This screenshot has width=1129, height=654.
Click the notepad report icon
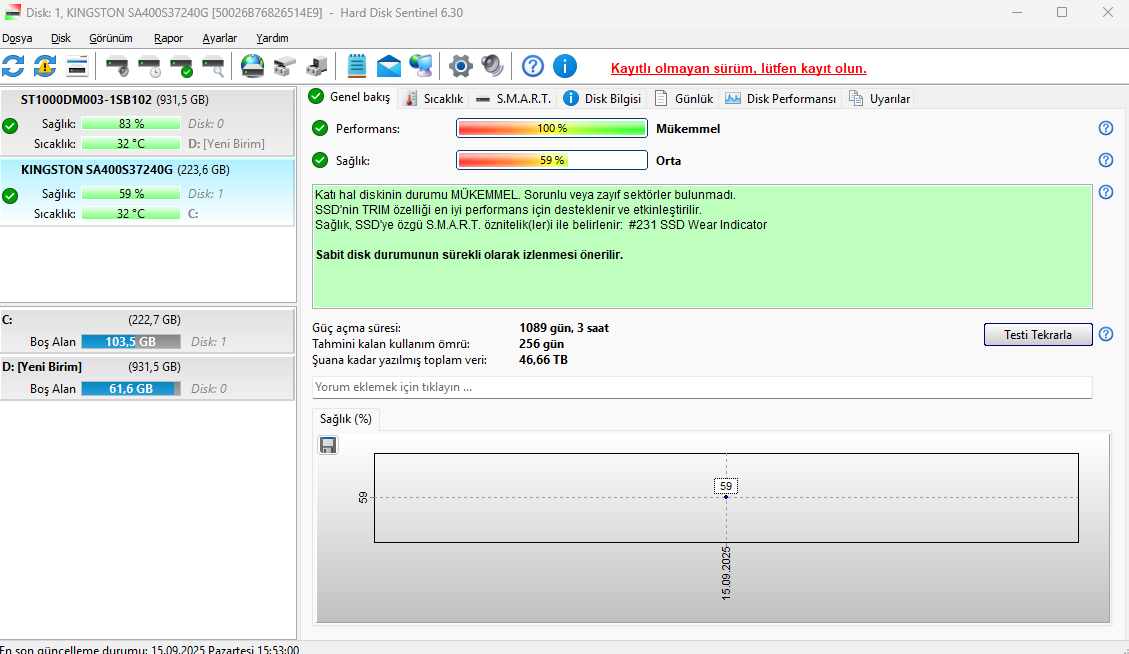click(x=356, y=66)
